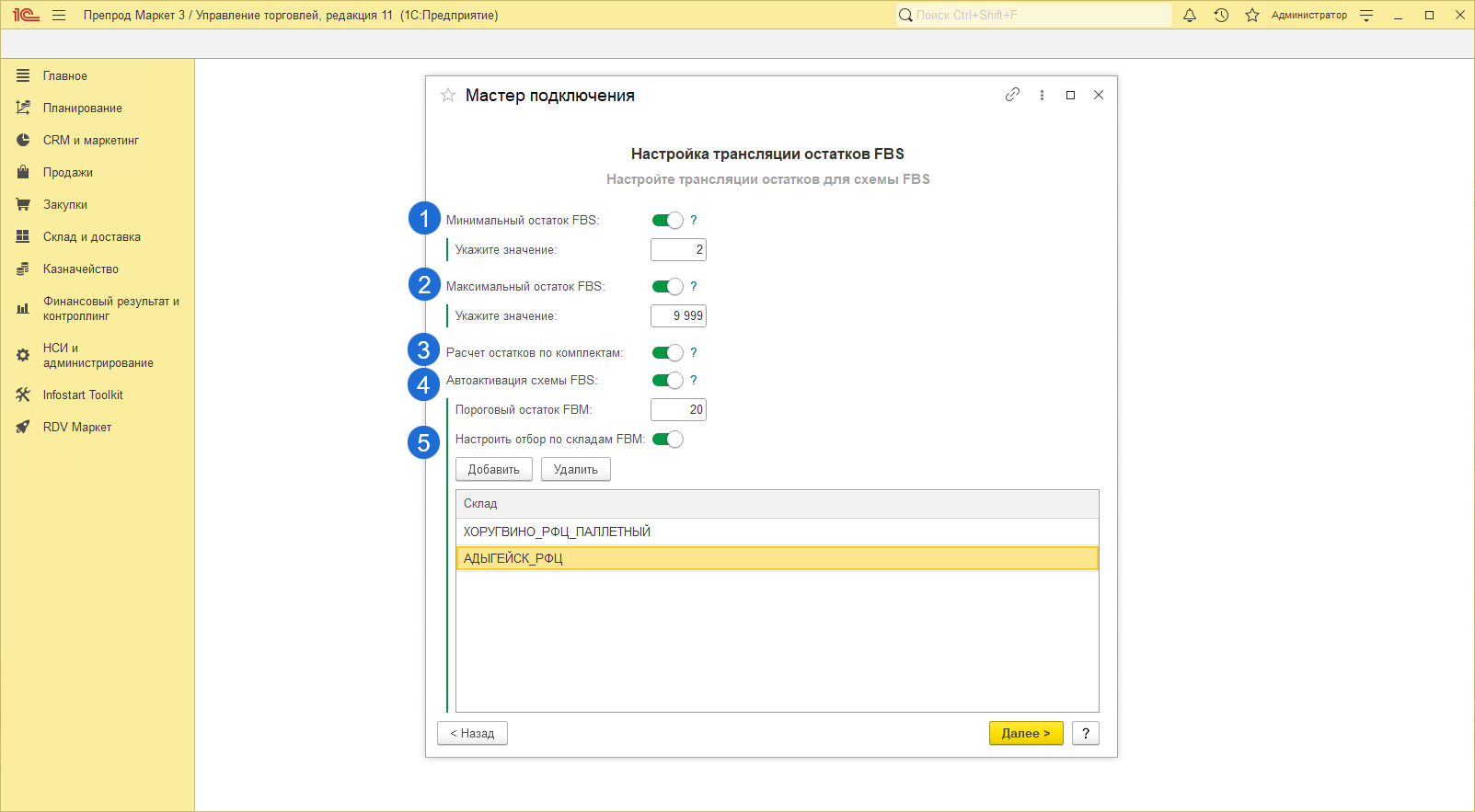The width and height of the screenshot is (1475, 812).
Task: Click the Склад column header
Action: pos(778,504)
